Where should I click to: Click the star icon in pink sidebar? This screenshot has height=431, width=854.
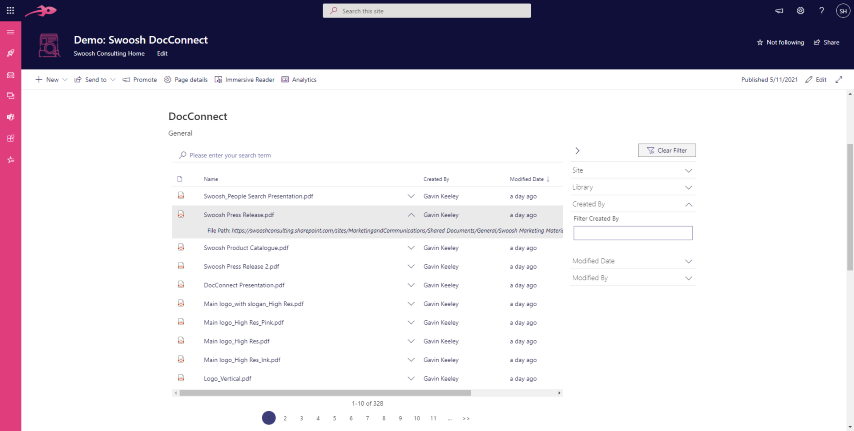[x=10, y=160]
